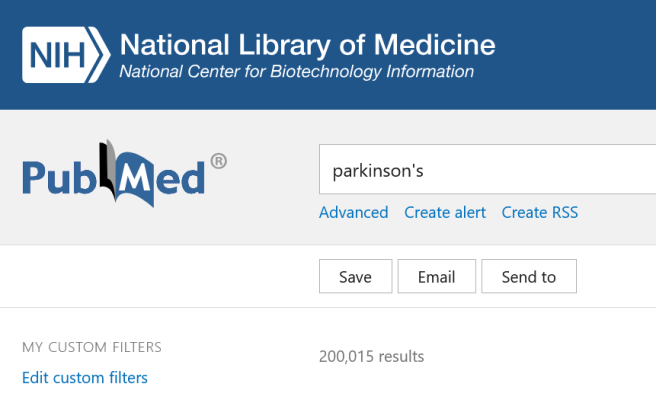656x403 pixels.
Task: Click the MY CUSTOM FILTERS heading
Action: pos(92,347)
